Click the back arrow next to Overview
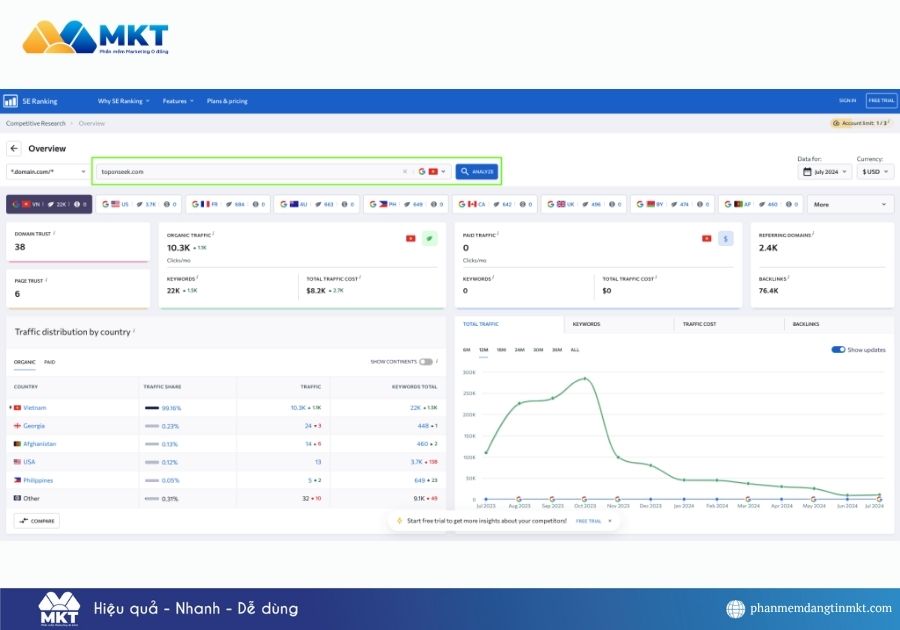This screenshot has width=900, height=630. click(16, 148)
